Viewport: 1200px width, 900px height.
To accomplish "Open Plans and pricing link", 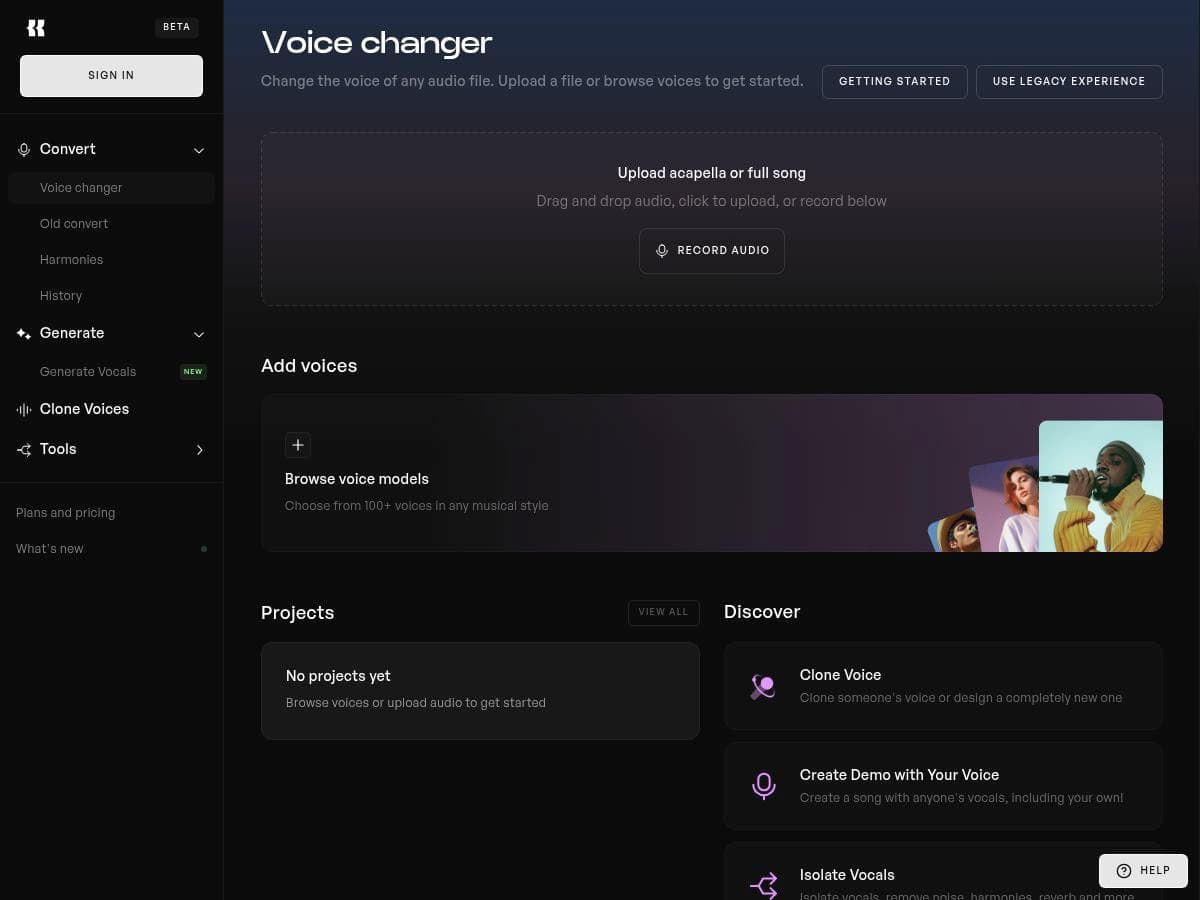I will (65, 513).
